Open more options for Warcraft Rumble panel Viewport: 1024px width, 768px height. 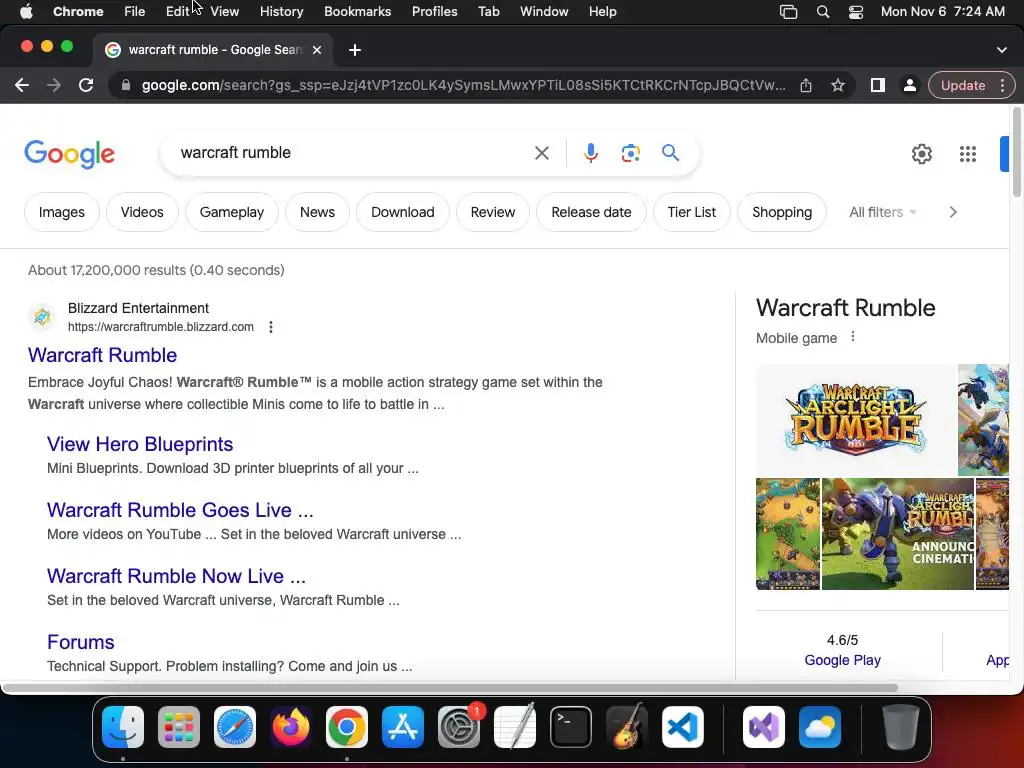(852, 337)
